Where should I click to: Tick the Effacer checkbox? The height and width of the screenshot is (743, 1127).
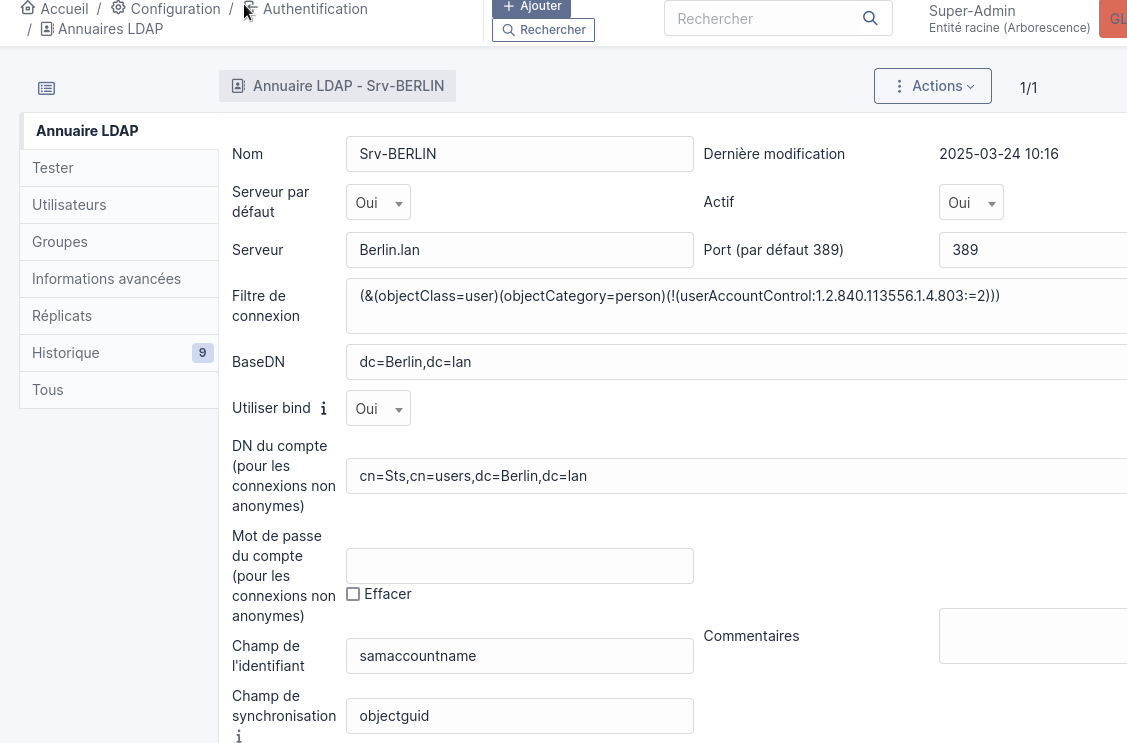click(353, 594)
